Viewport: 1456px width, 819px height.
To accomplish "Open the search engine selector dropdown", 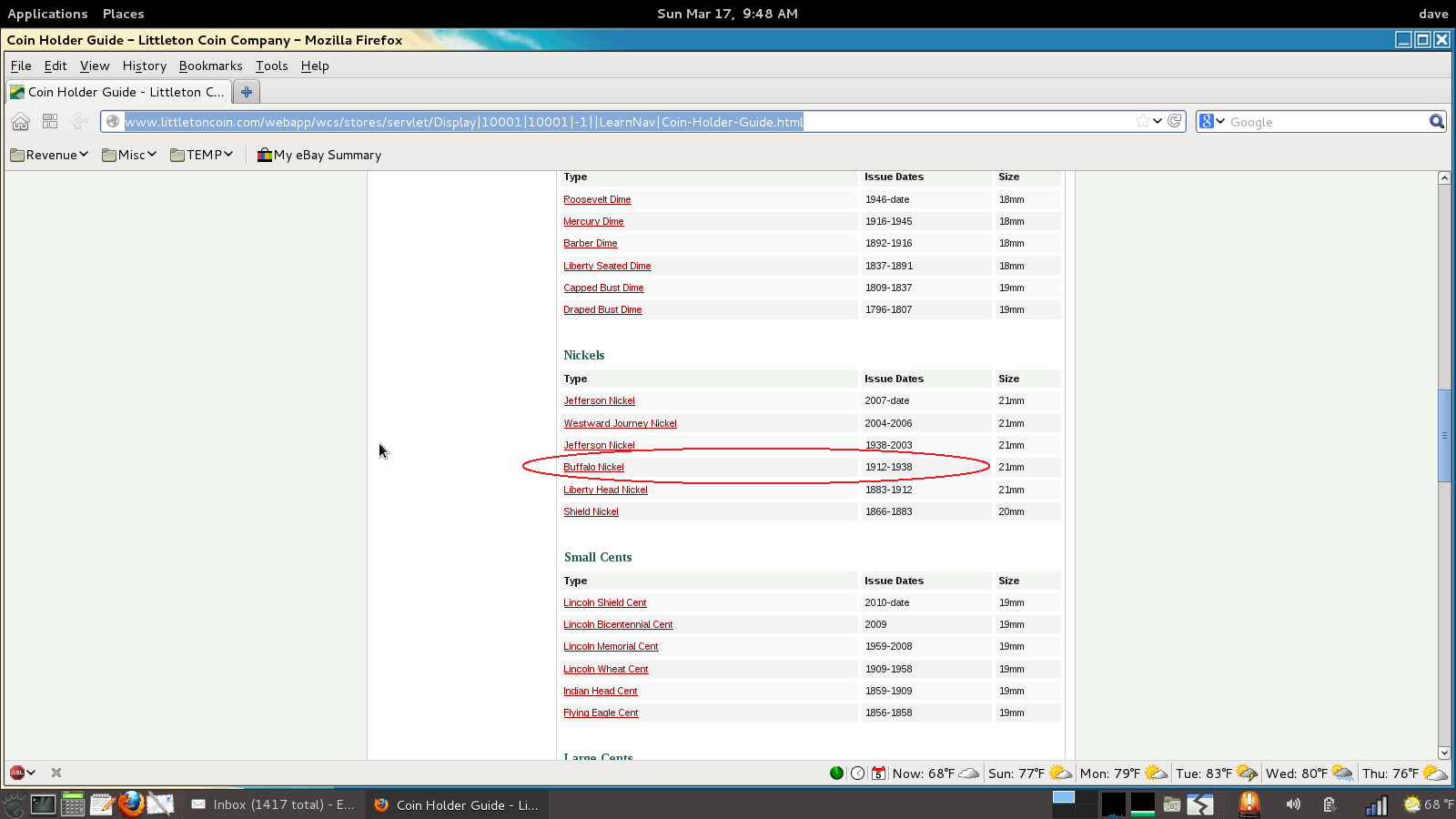I will point(1212,122).
